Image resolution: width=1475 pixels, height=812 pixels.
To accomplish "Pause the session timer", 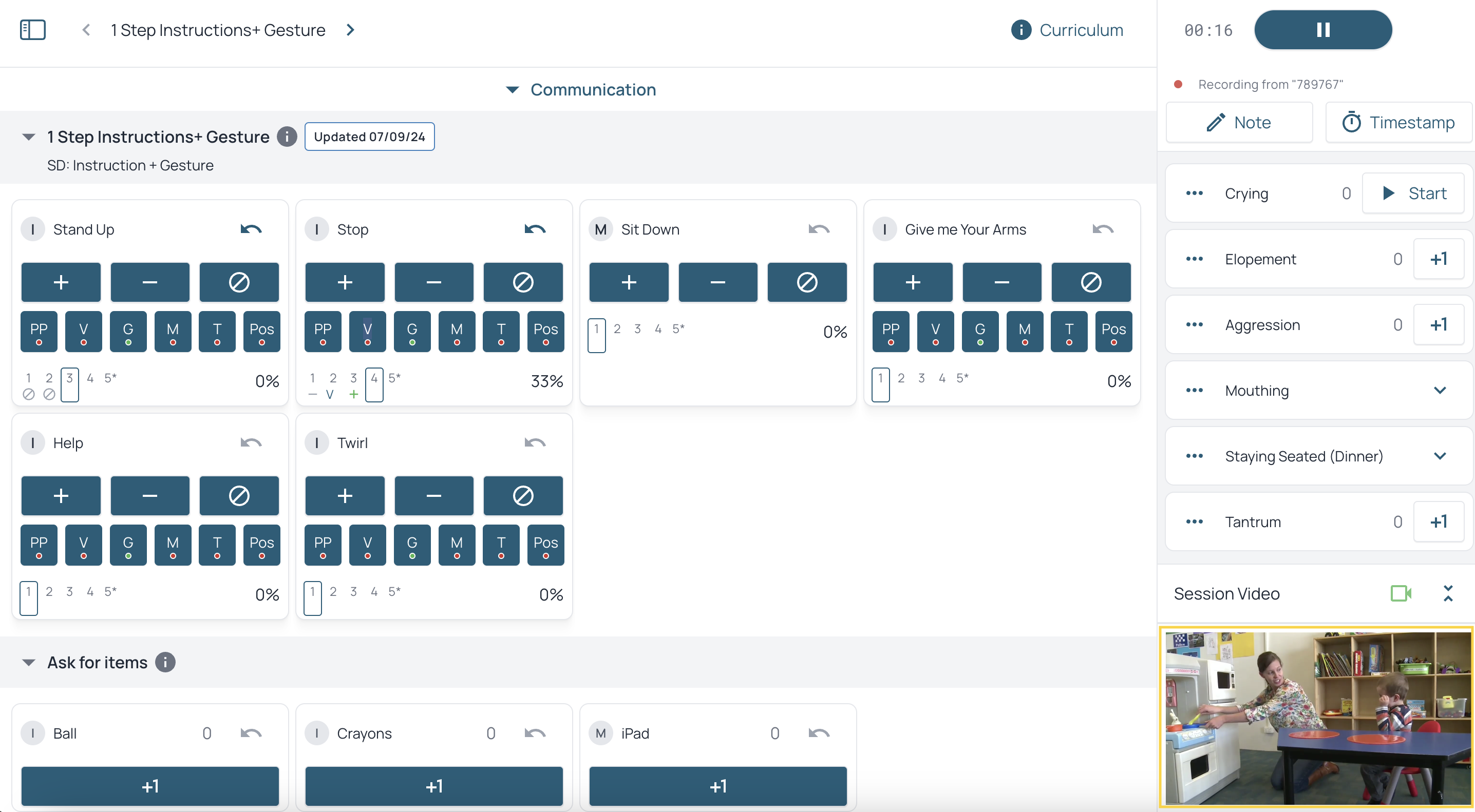I will tap(1322, 30).
